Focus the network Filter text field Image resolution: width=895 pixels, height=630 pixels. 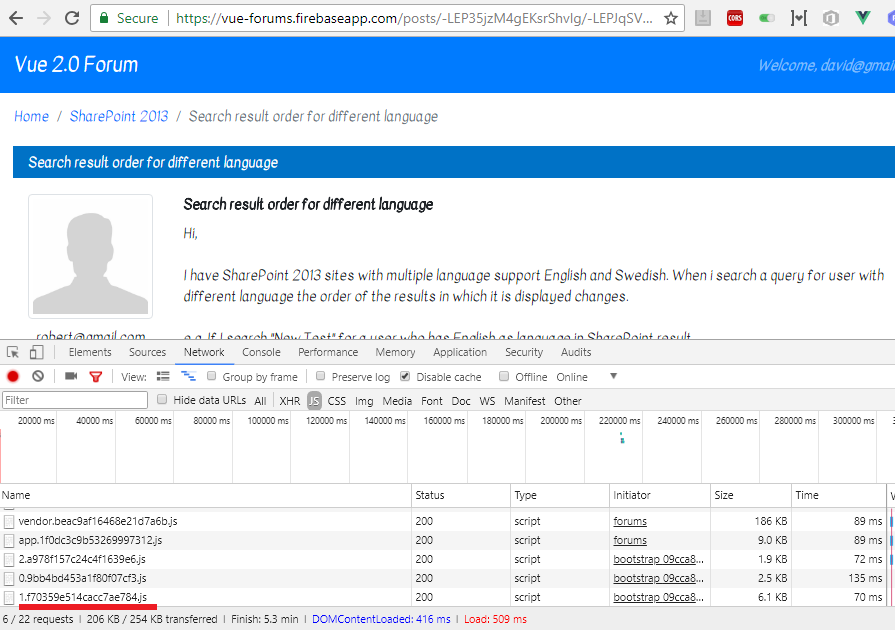[x=75, y=400]
